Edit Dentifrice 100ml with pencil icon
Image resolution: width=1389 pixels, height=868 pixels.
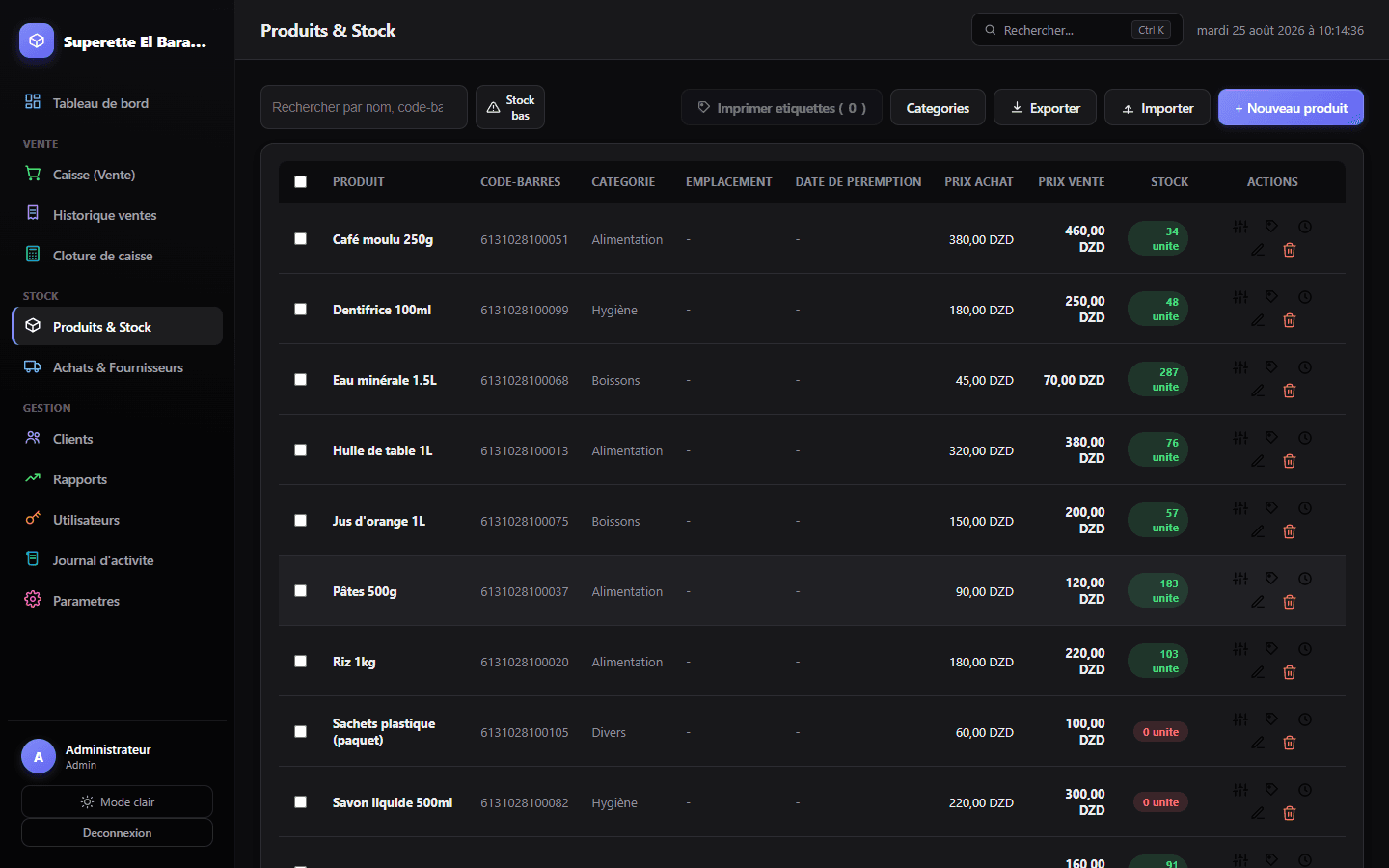tap(1258, 320)
